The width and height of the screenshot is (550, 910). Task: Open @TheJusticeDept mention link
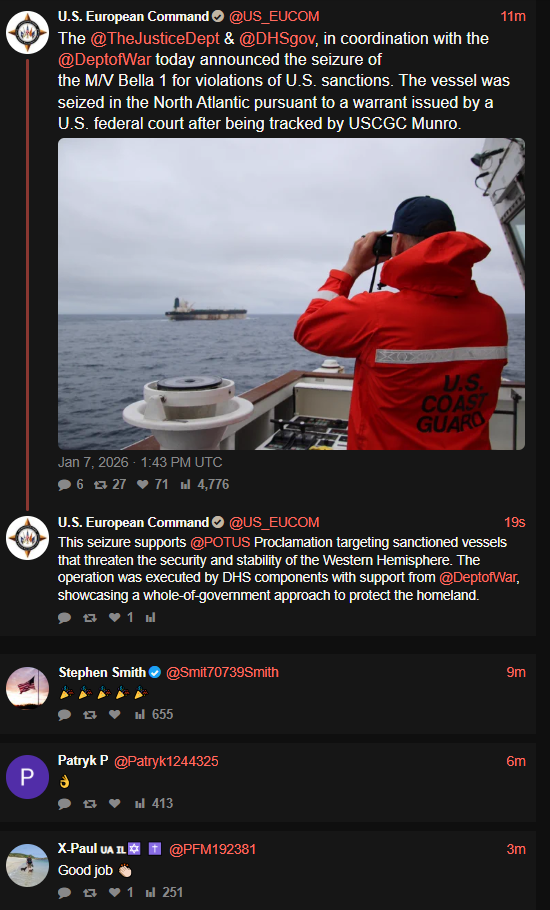click(x=155, y=39)
